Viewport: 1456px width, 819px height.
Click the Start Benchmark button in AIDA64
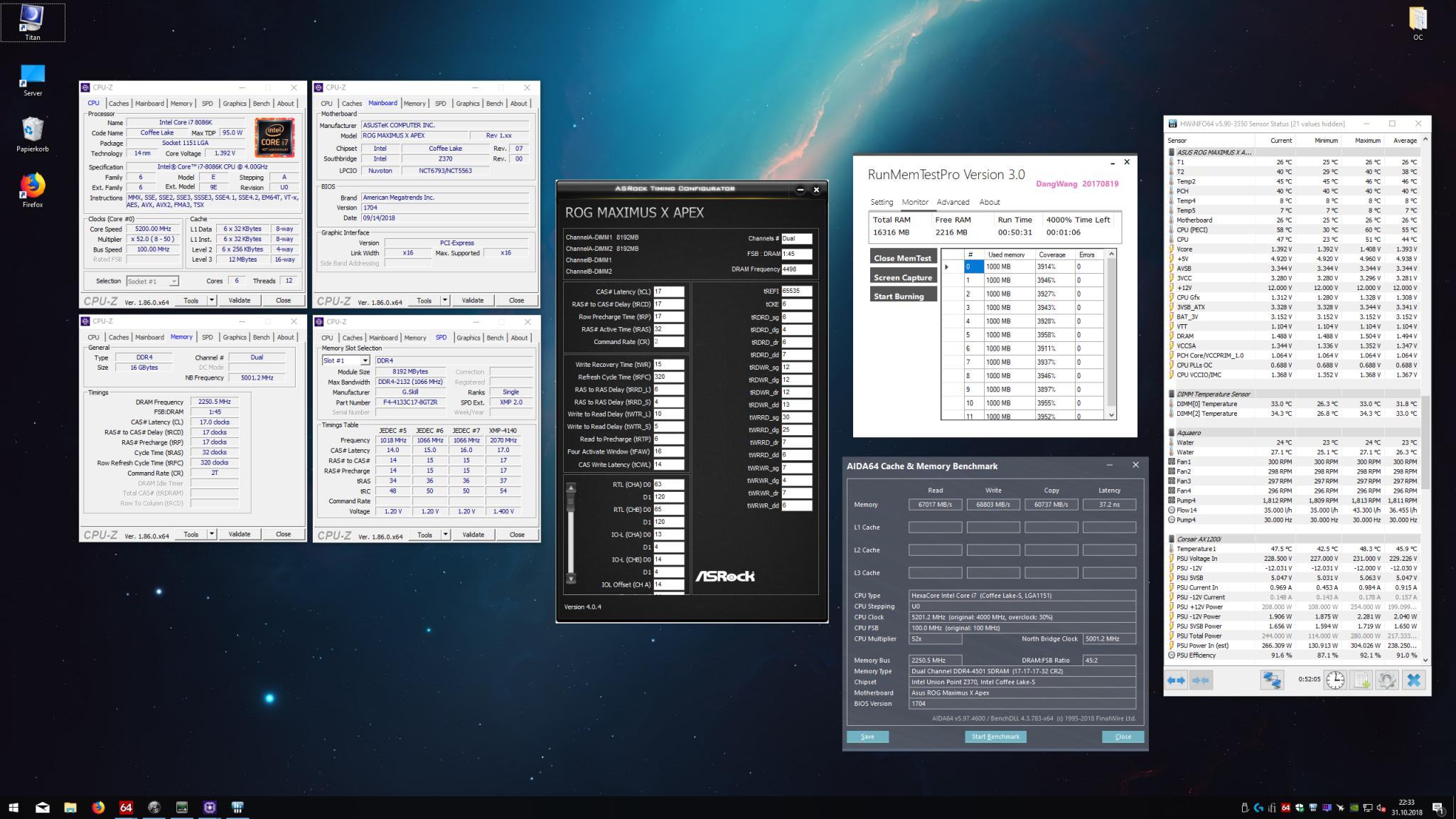(995, 737)
